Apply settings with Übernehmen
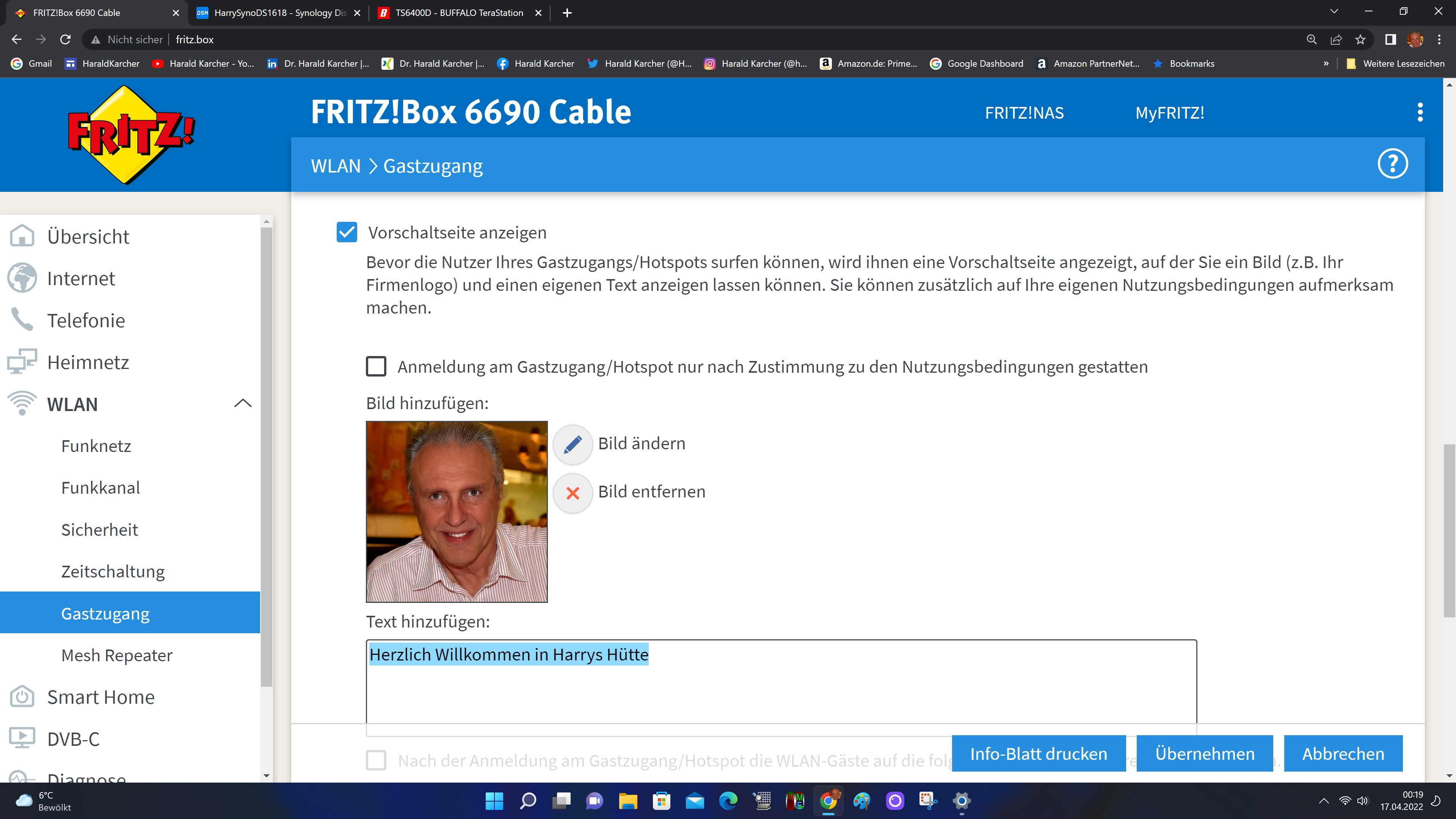 1204,753
